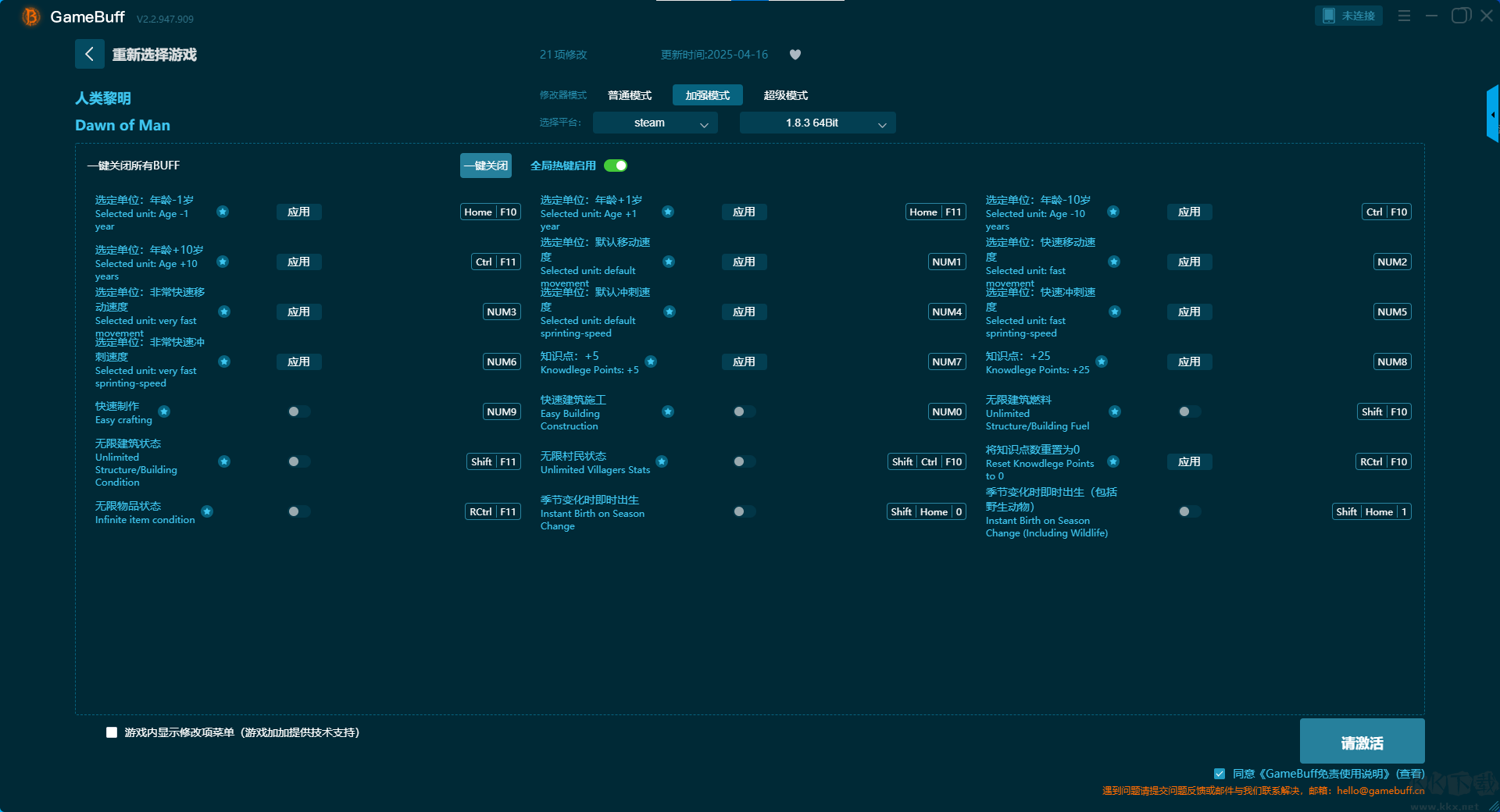1500x812 pixels.
Task: Enable the Easy crafting toggle
Action: pos(298,411)
